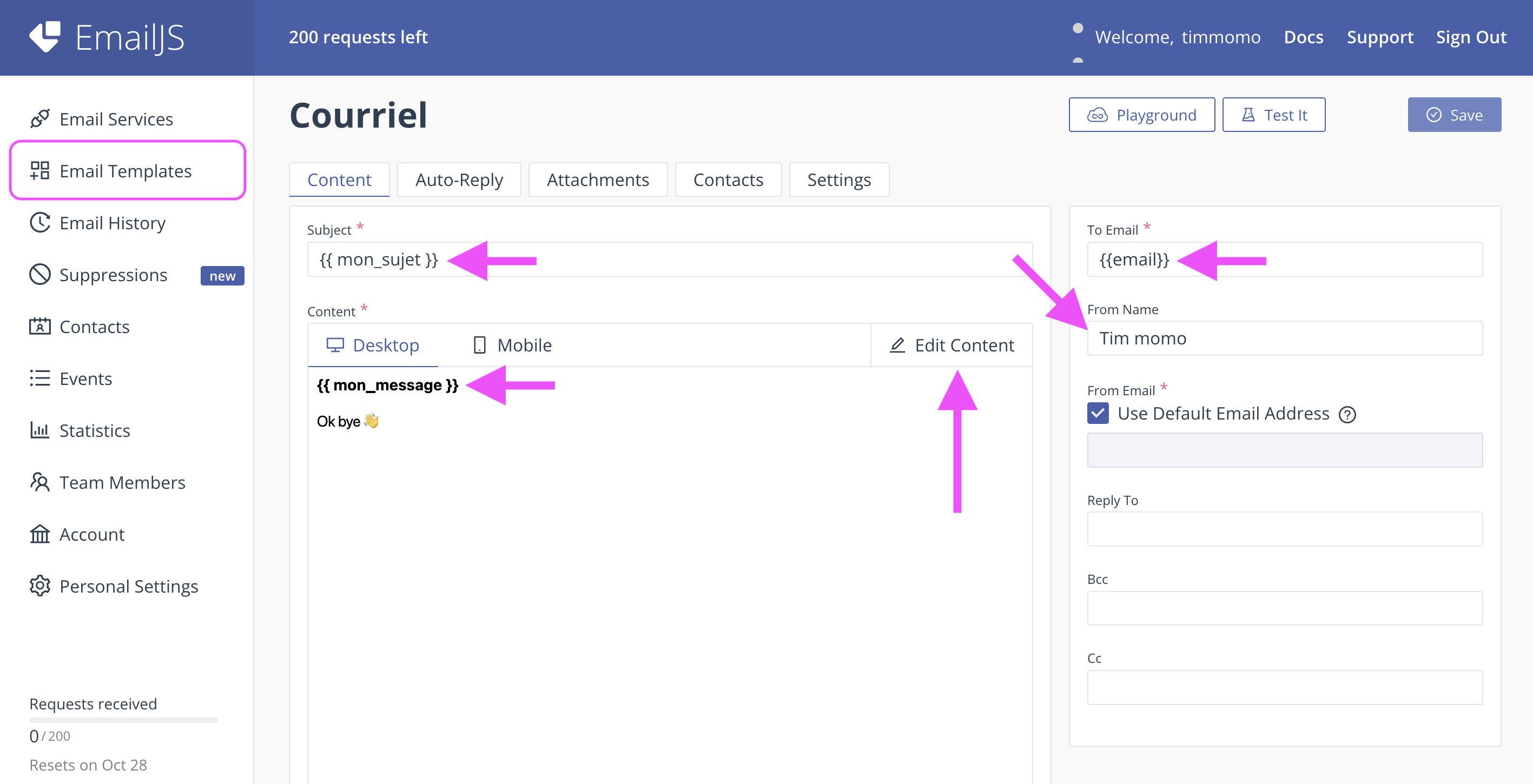Open Statistics bar chart icon

[x=39, y=430]
